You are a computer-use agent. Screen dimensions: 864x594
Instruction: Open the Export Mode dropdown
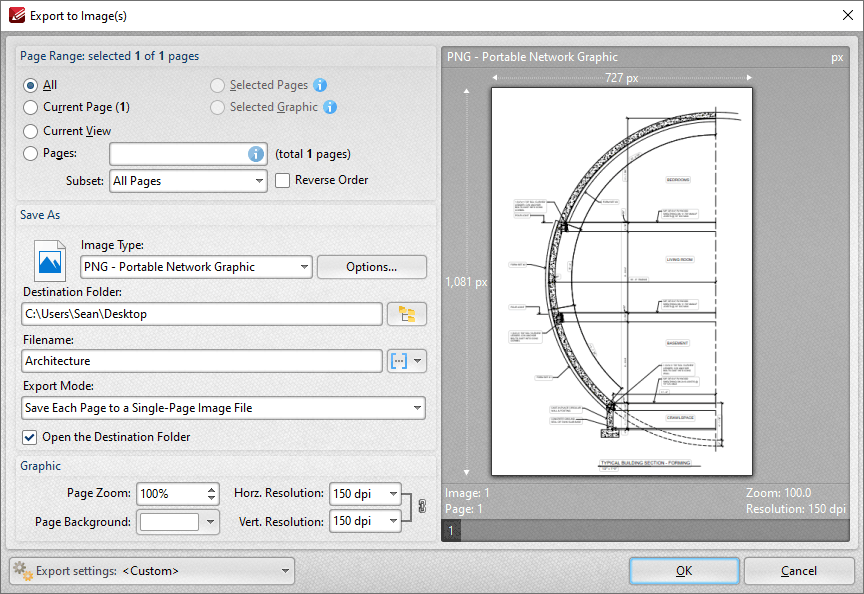(224, 408)
